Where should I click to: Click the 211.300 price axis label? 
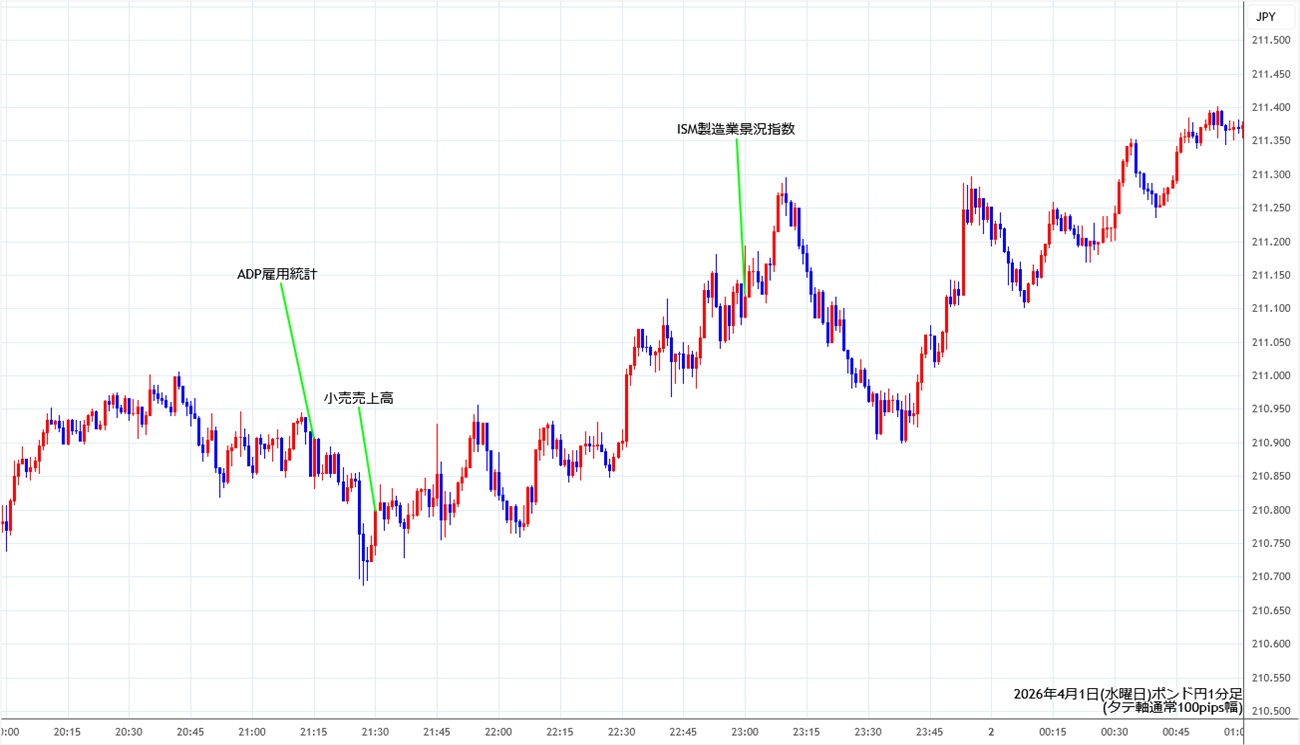[x=1270, y=175]
